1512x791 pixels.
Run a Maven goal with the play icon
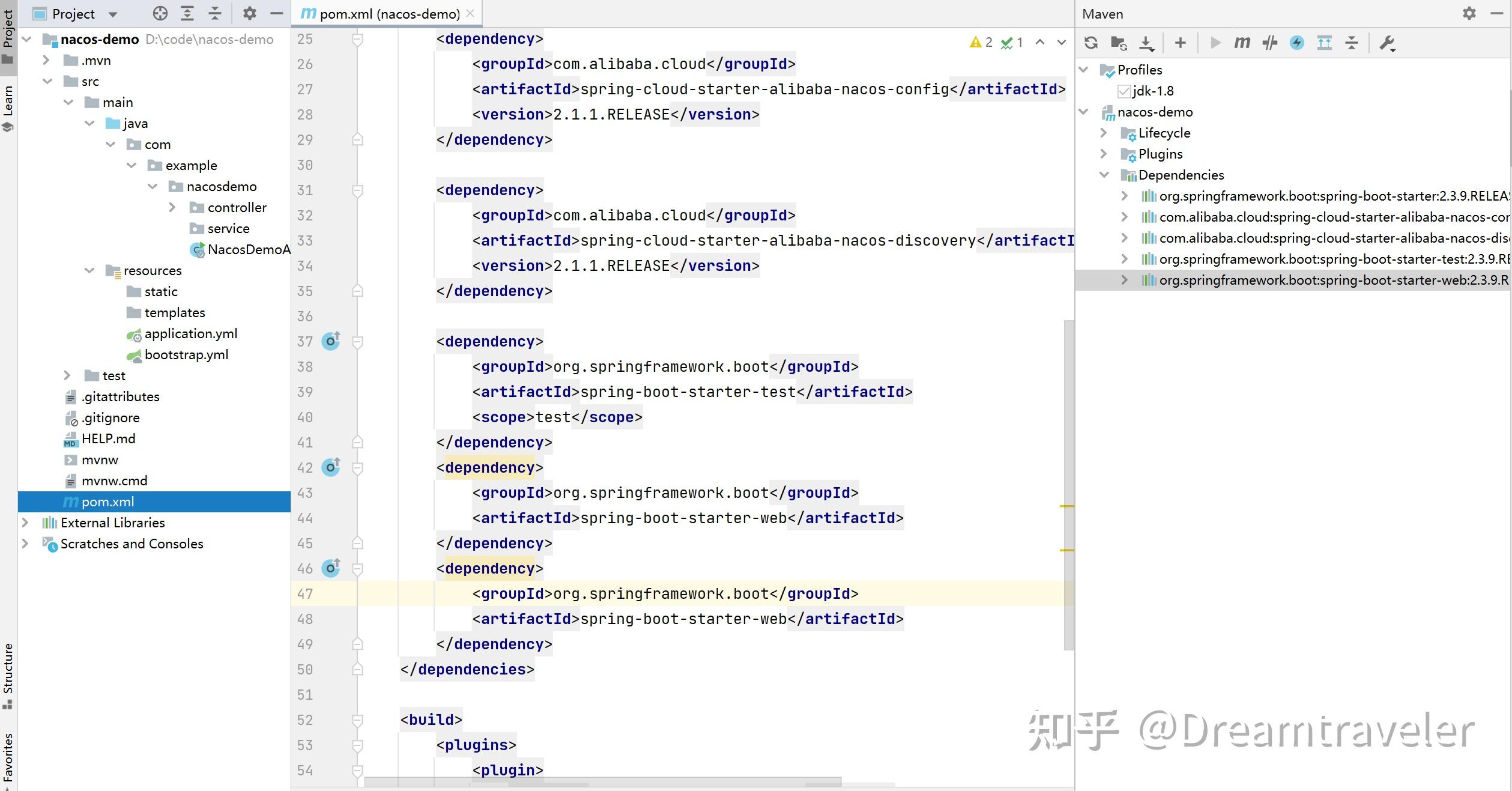[x=1215, y=43]
